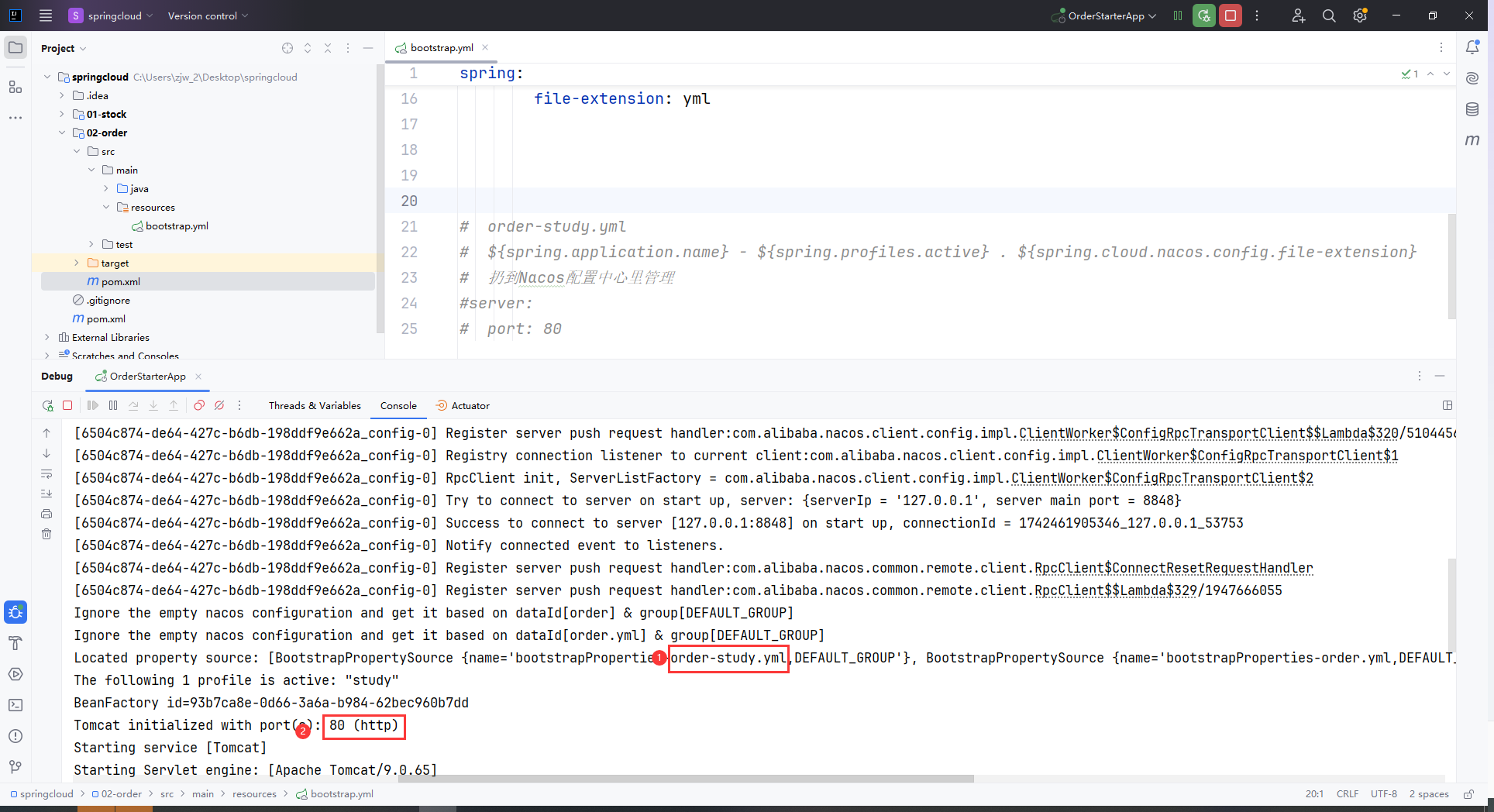
Task: Open Maven tool window
Action: click(1472, 140)
